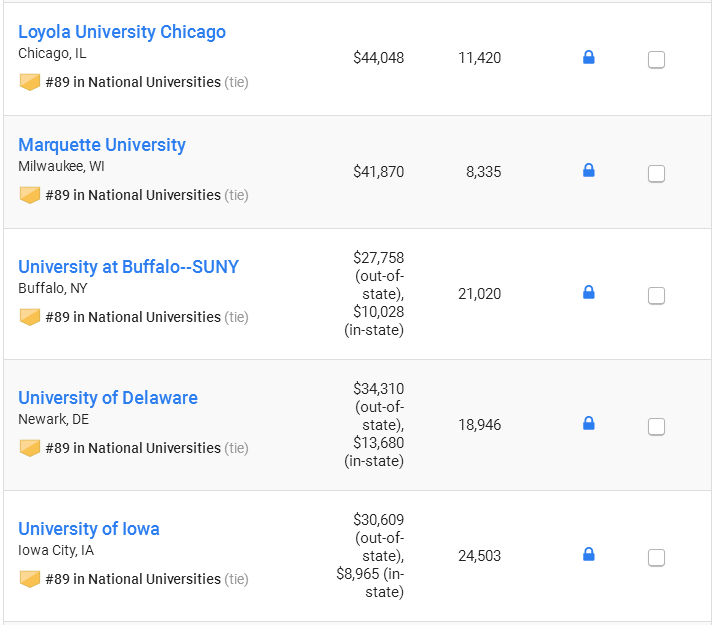Visit the University of Delaware page link

coord(108,398)
